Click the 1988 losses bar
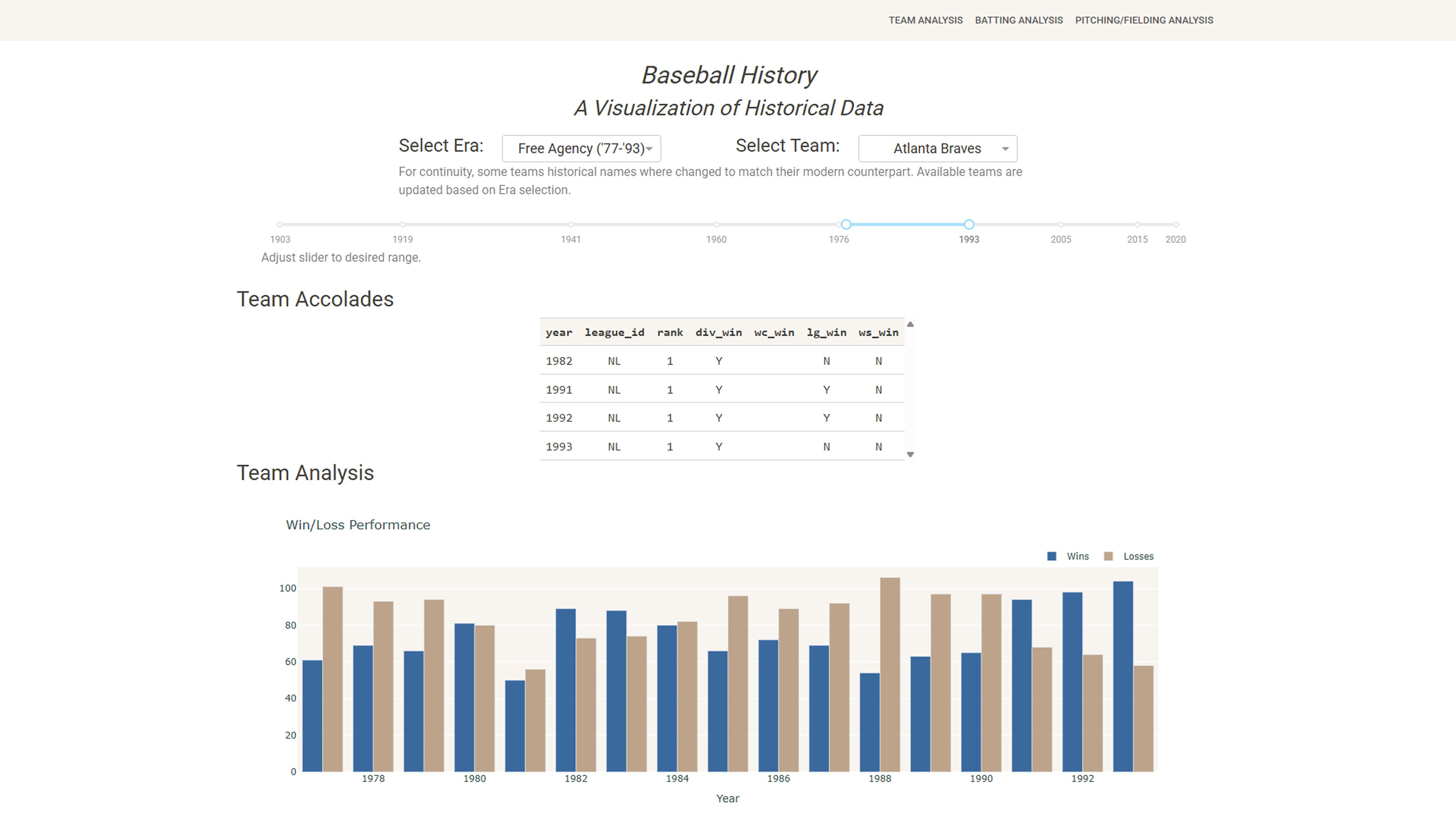The height and width of the screenshot is (819, 1456). click(890, 674)
